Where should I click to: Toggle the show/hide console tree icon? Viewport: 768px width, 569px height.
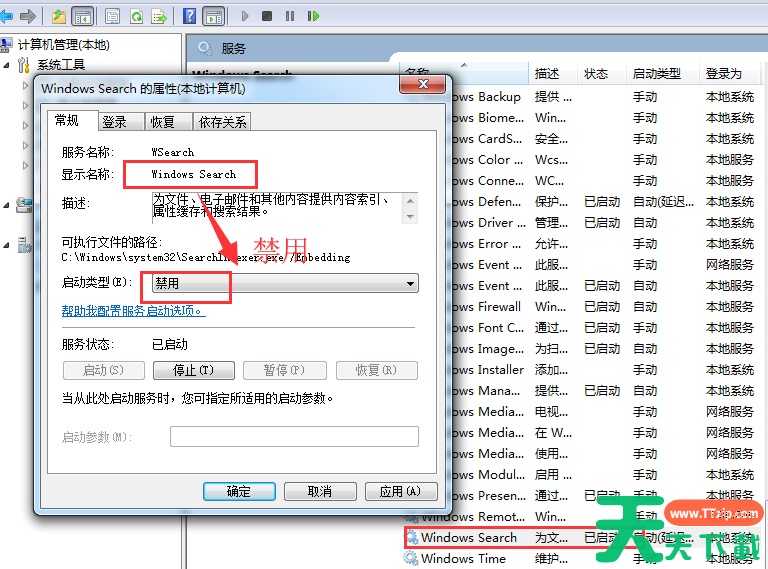tap(82, 17)
